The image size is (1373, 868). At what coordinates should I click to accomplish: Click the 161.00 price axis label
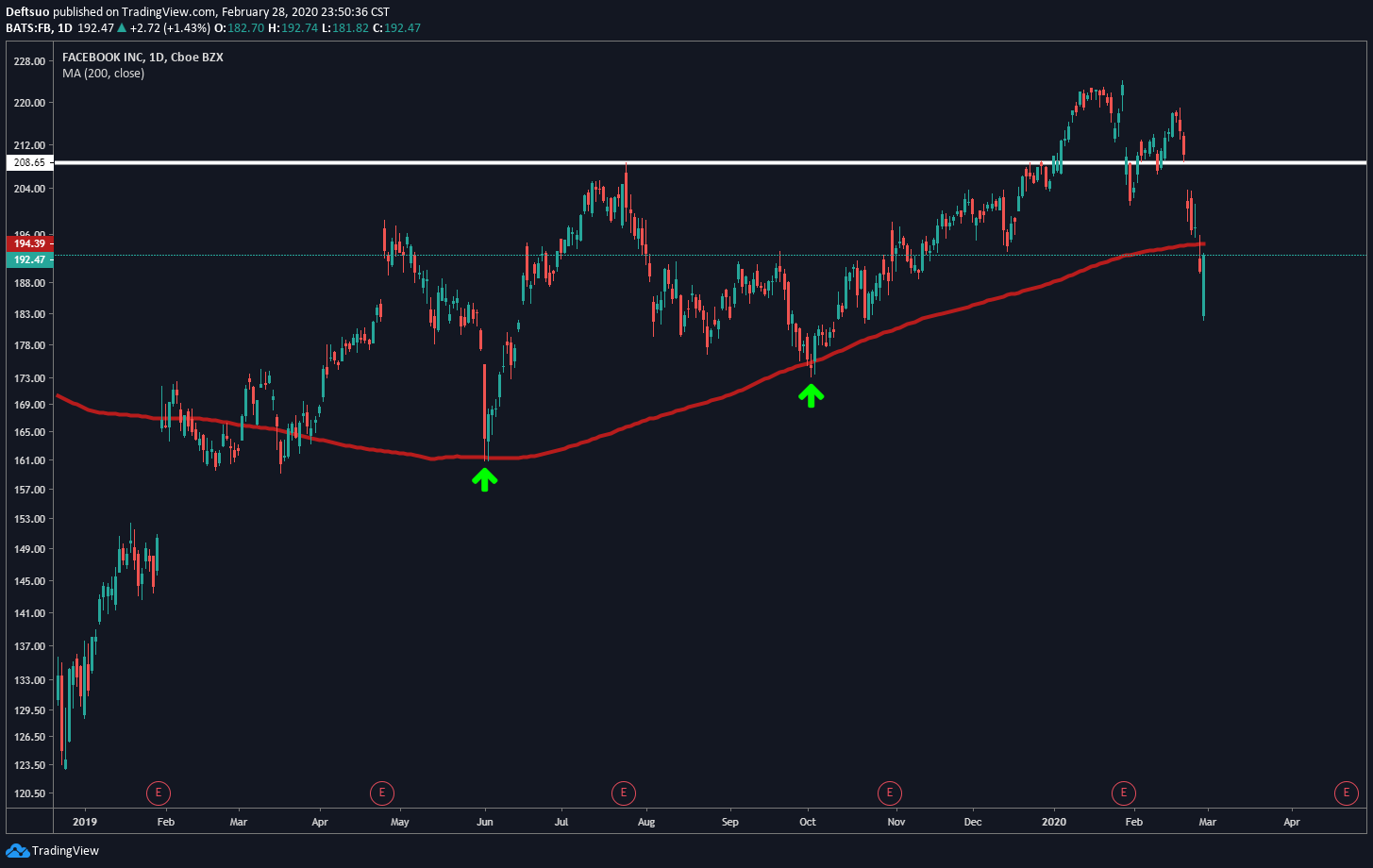point(31,460)
